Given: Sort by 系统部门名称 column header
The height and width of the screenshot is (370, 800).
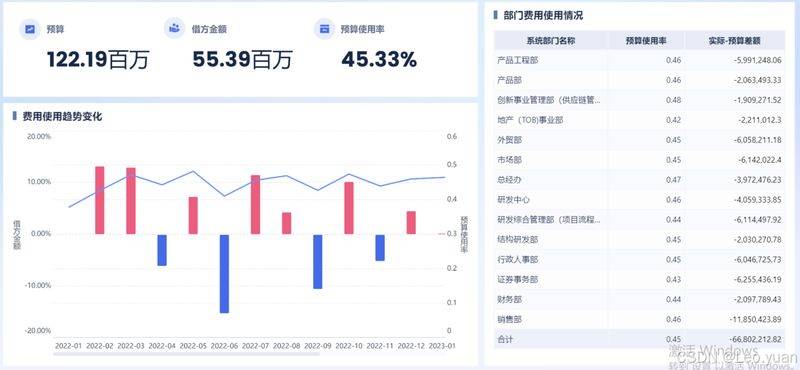Looking at the screenshot, I should pyautogui.click(x=551, y=41).
